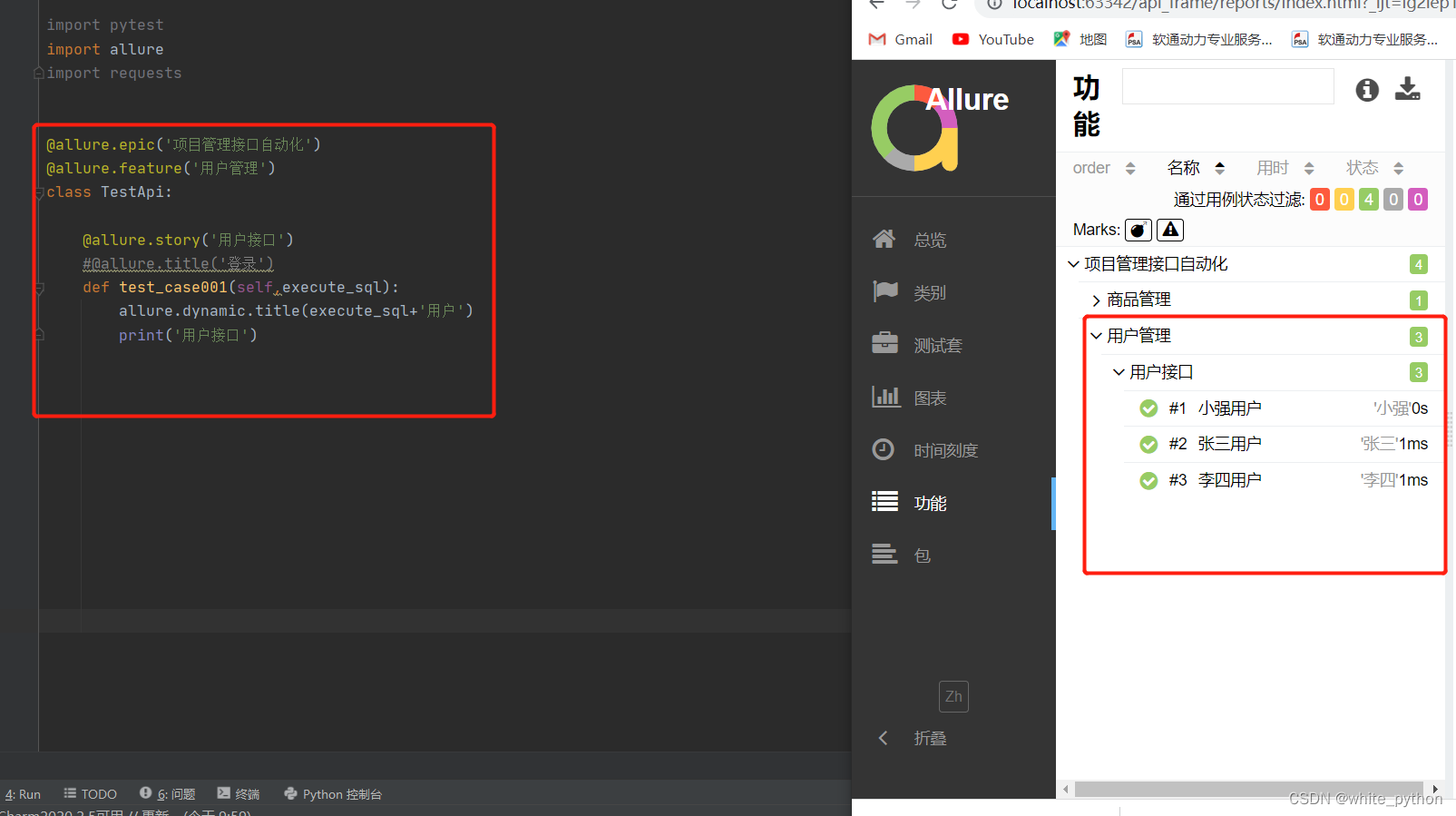Open Behaviors (功能) list icon

coord(884,502)
